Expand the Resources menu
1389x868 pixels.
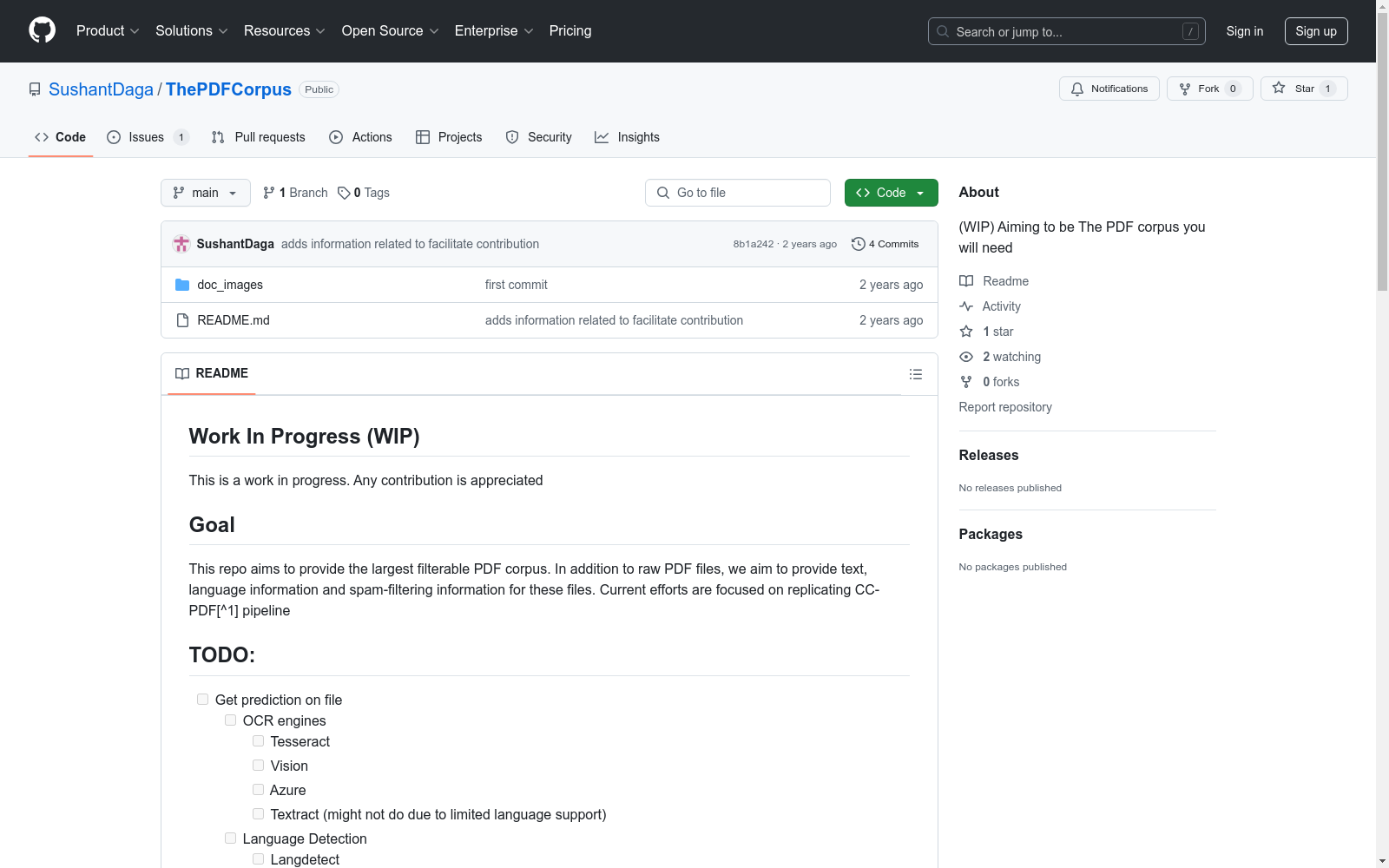click(x=285, y=31)
